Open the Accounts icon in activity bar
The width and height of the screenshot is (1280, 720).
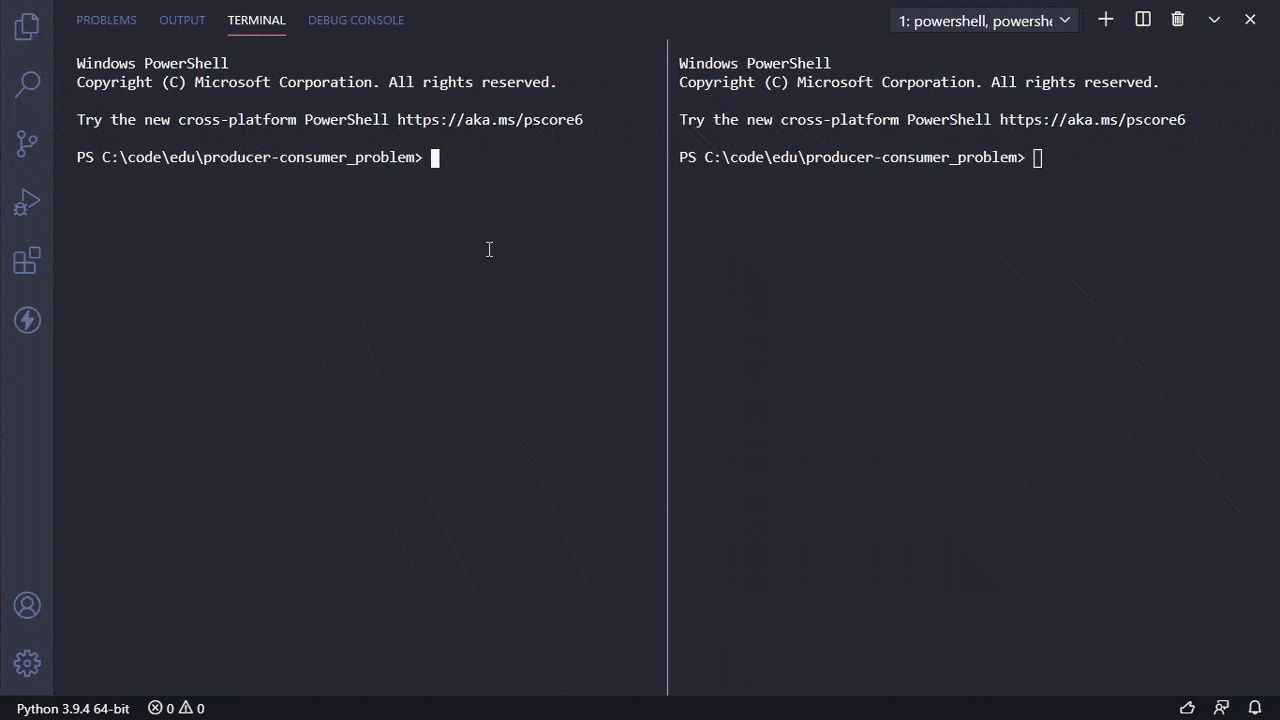(x=27, y=605)
